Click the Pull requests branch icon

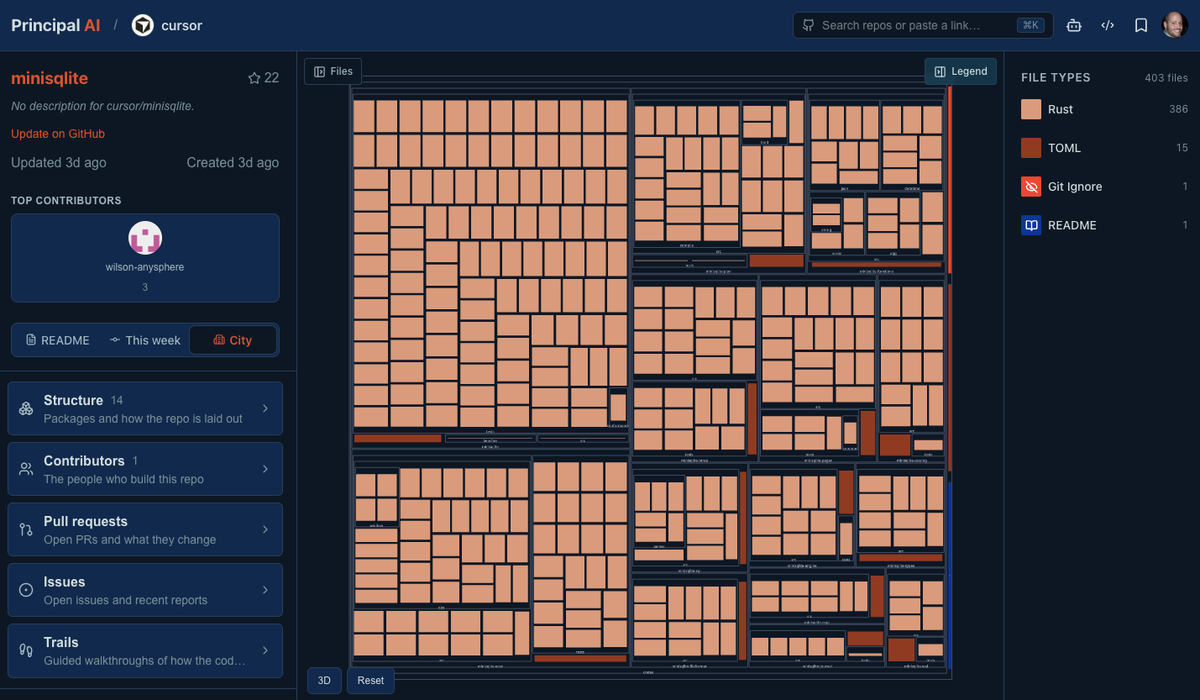pyautogui.click(x=26, y=530)
